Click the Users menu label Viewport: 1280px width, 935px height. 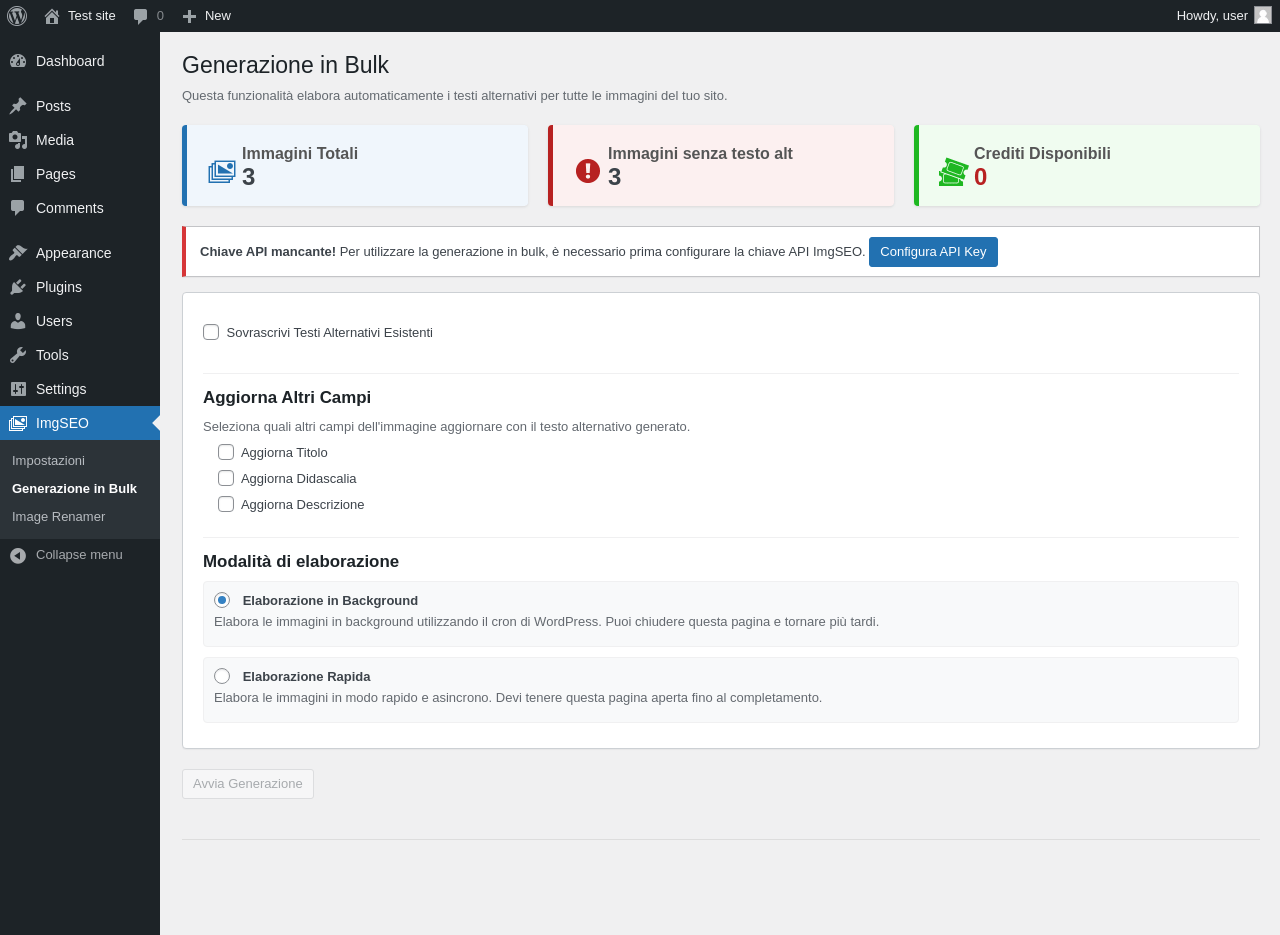pos(54,321)
